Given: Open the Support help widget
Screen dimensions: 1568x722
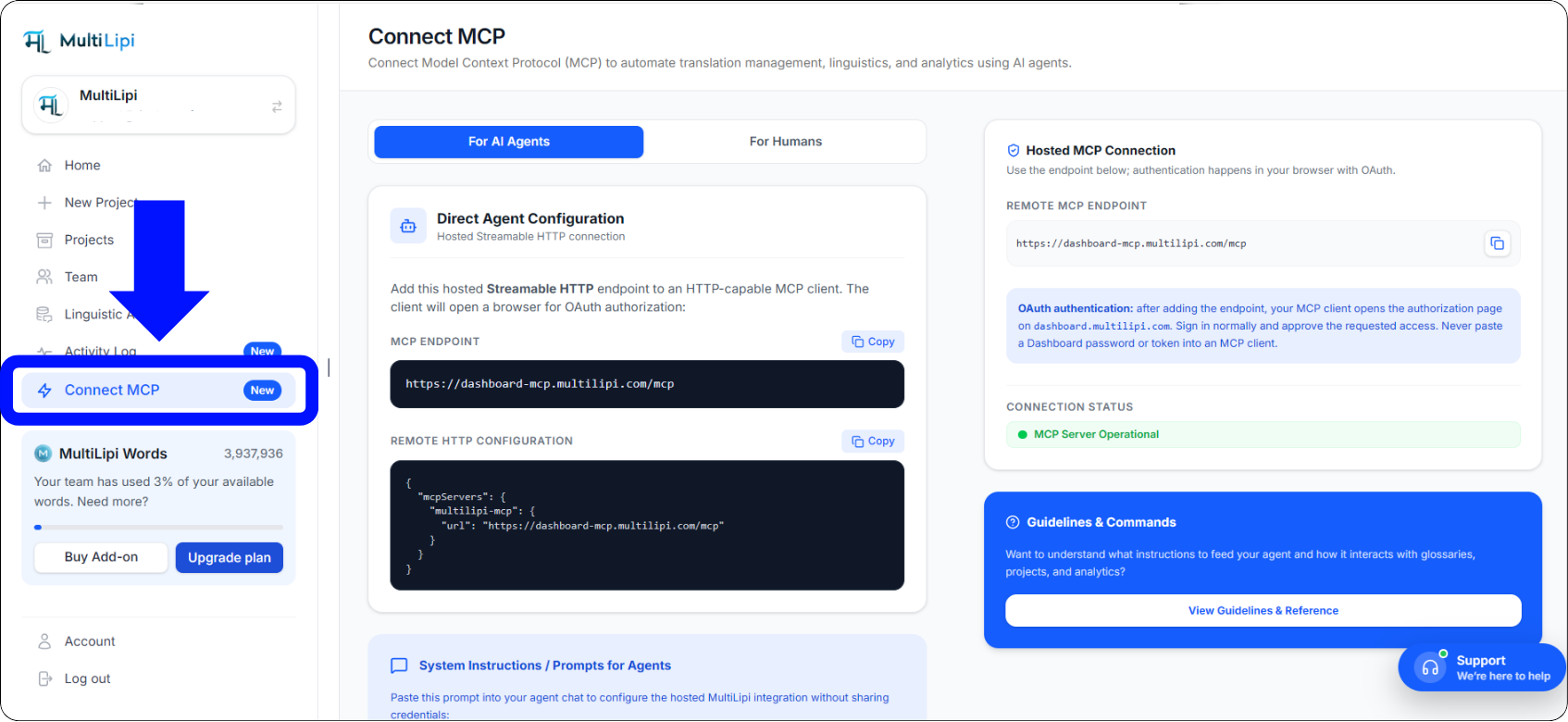Looking at the screenshot, I should tap(1482, 667).
